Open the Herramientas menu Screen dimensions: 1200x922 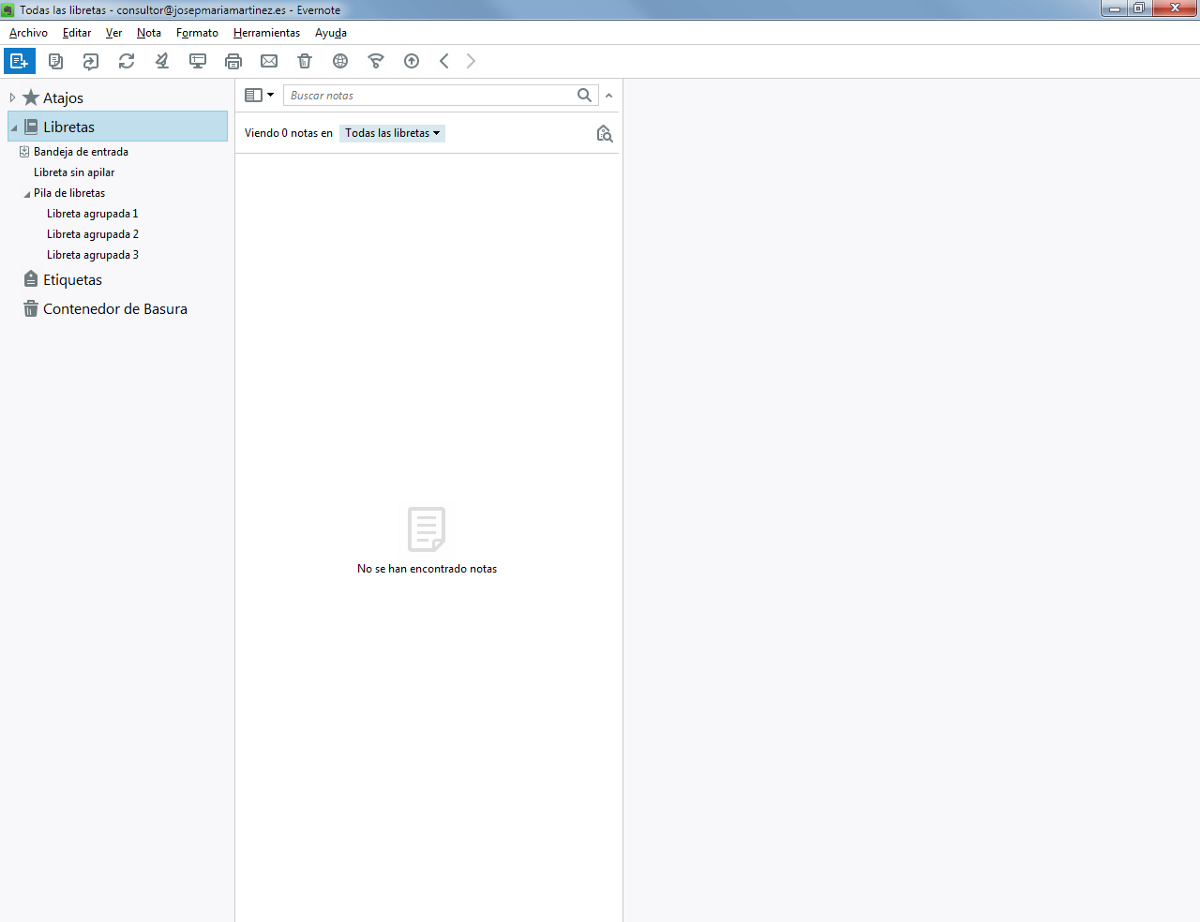click(266, 33)
